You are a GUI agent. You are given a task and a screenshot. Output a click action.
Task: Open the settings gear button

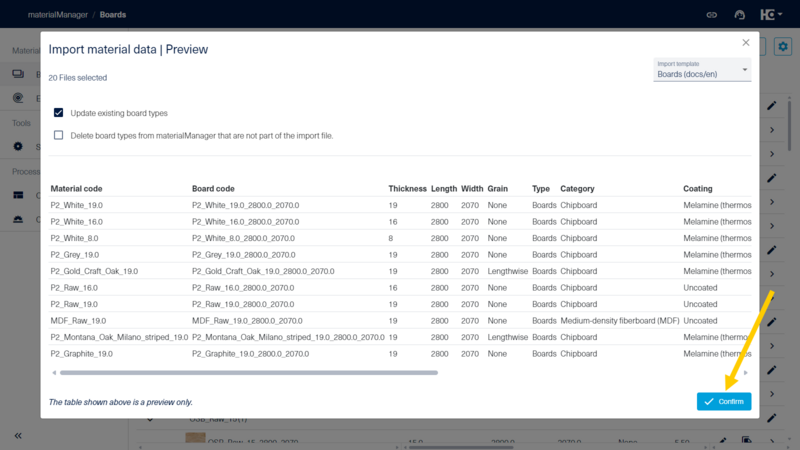(x=782, y=46)
